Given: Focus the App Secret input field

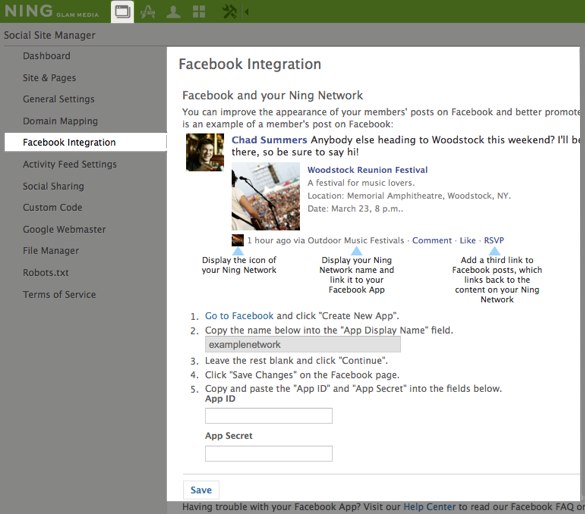Looking at the screenshot, I should point(269,454).
